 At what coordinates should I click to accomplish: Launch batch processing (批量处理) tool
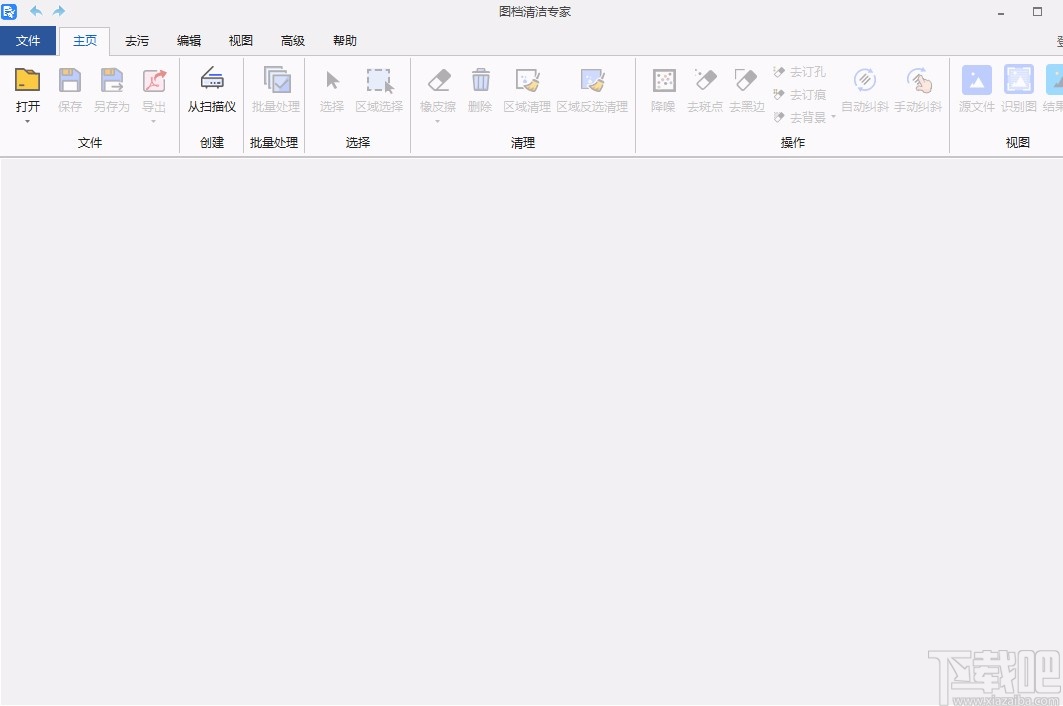(275, 90)
